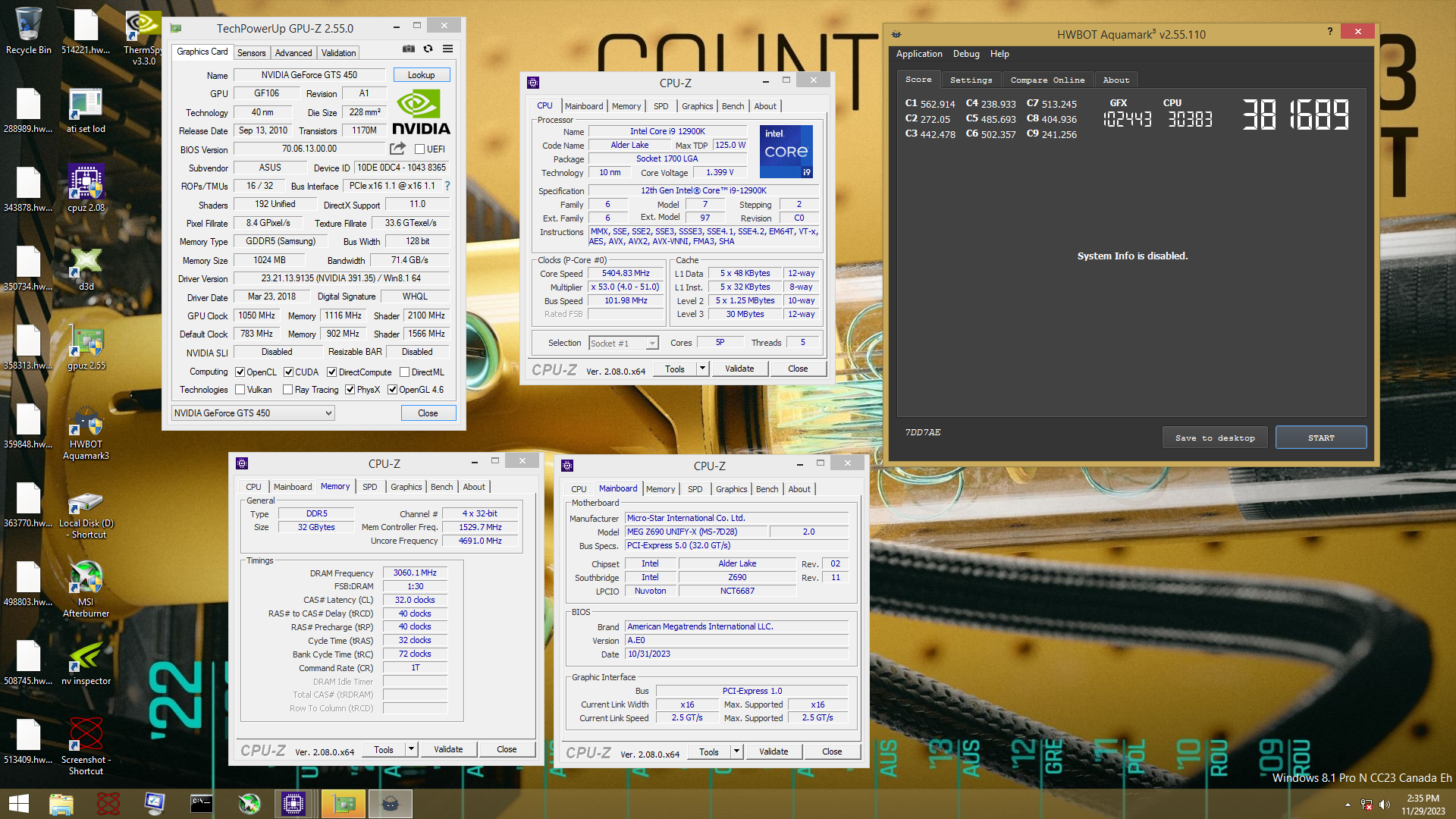Toggle OpenCL checkbox in GPU-Z
Viewport: 1456px width, 819px height.
pos(240,372)
